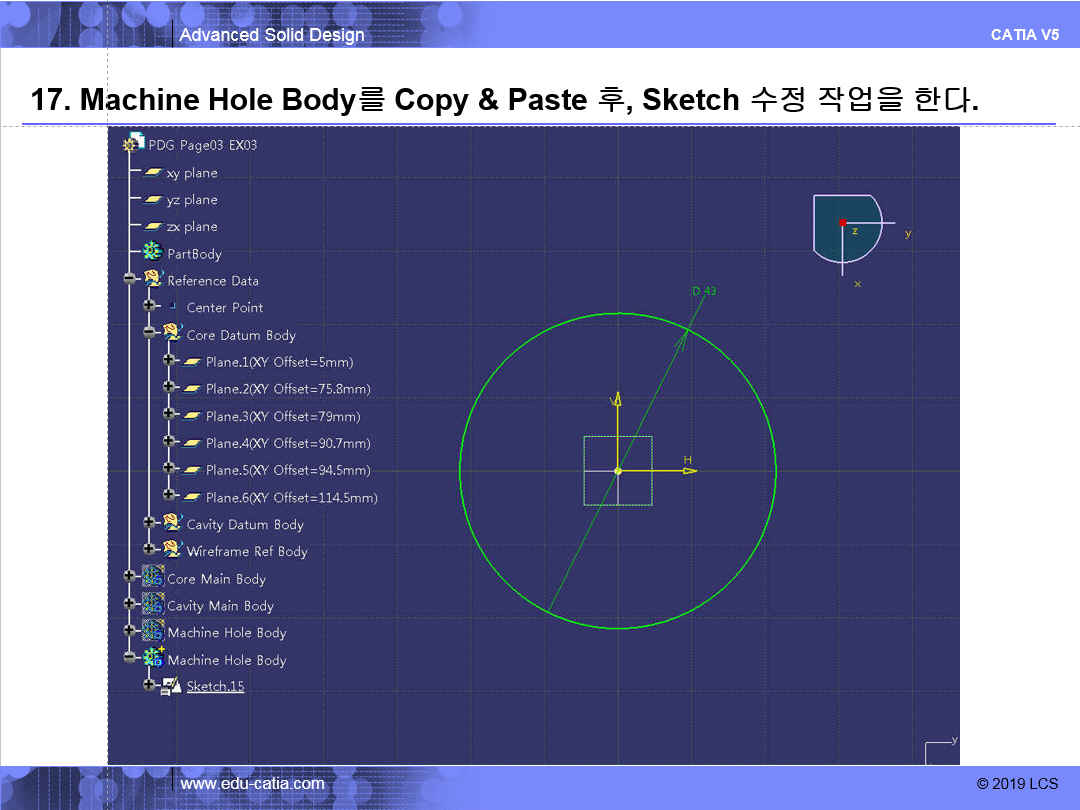Select Plane.6(XY Offset=114.5mm) tree entry
The height and width of the screenshot is (810, 1080).
coord(291,497)
